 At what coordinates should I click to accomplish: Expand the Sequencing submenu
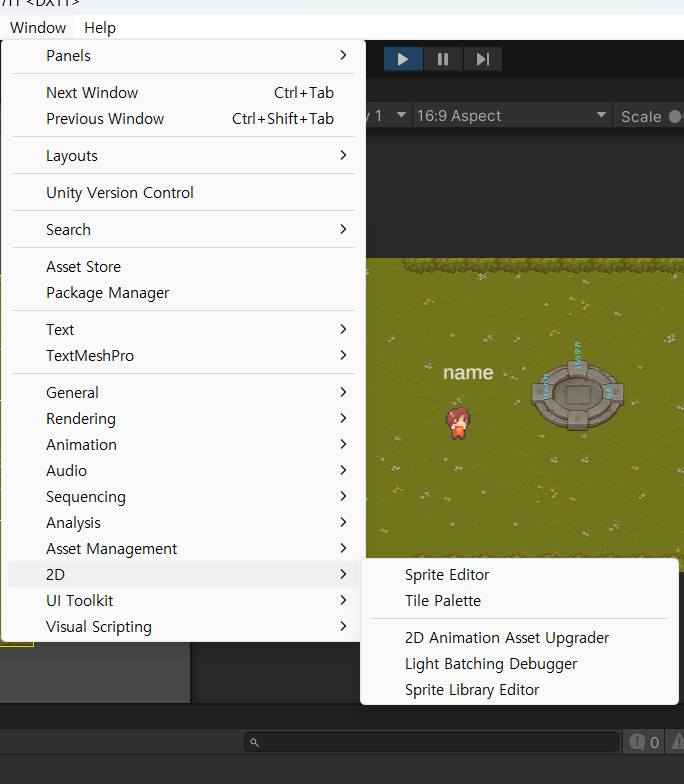183,496
